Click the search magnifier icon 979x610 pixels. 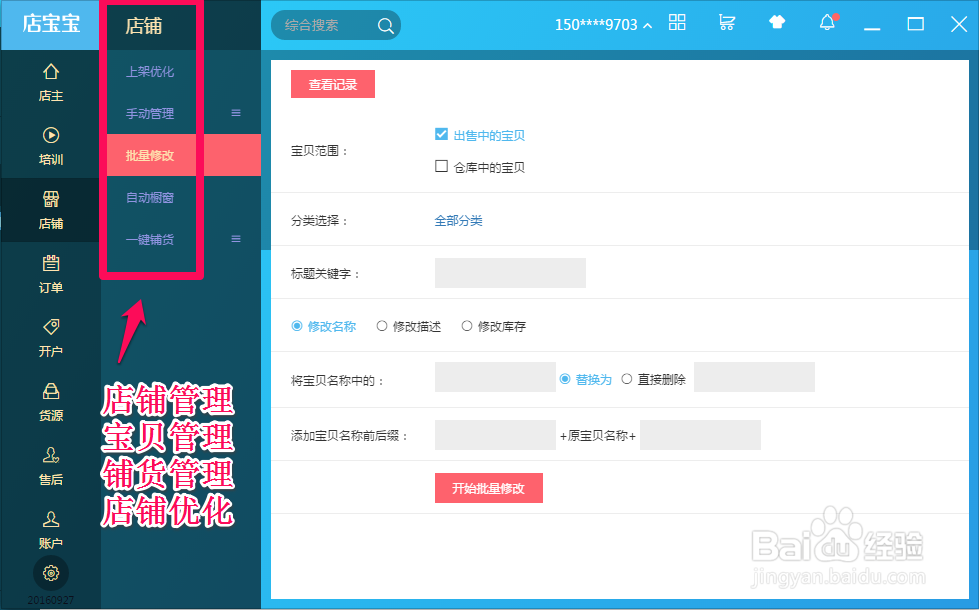pyautogui.click(x=385, y=25)
